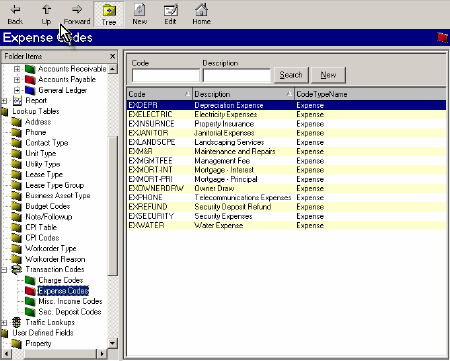This screenshot has width=450, height=361.
Task: Sort by the Description column header
Action: click(244, 94)
